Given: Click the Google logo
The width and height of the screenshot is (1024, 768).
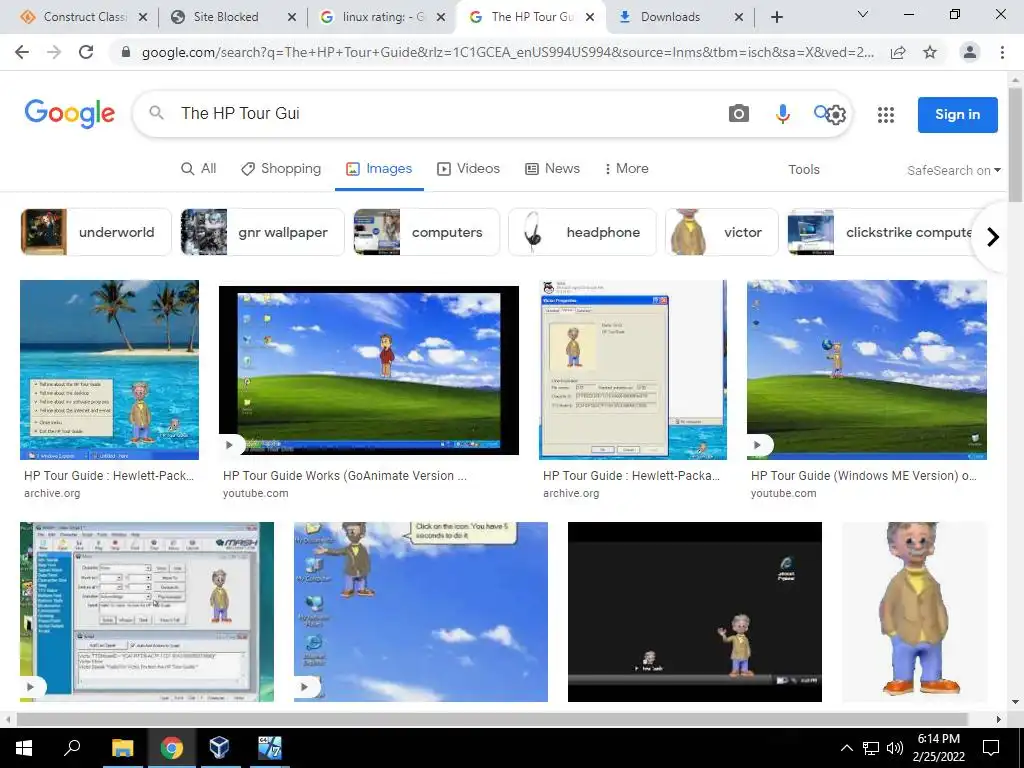Looking at the screenshot, I should coord(69,114).
